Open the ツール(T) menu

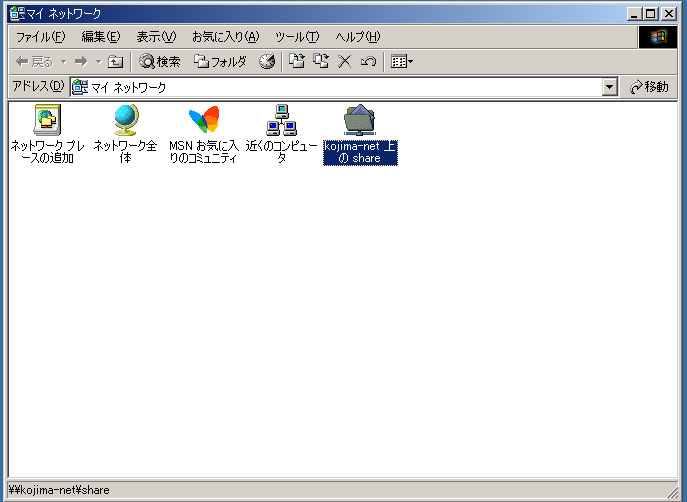point(297,37)
